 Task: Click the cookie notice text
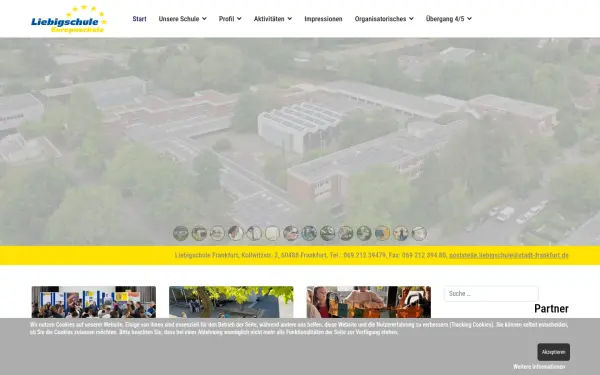(x=299, y=328)
